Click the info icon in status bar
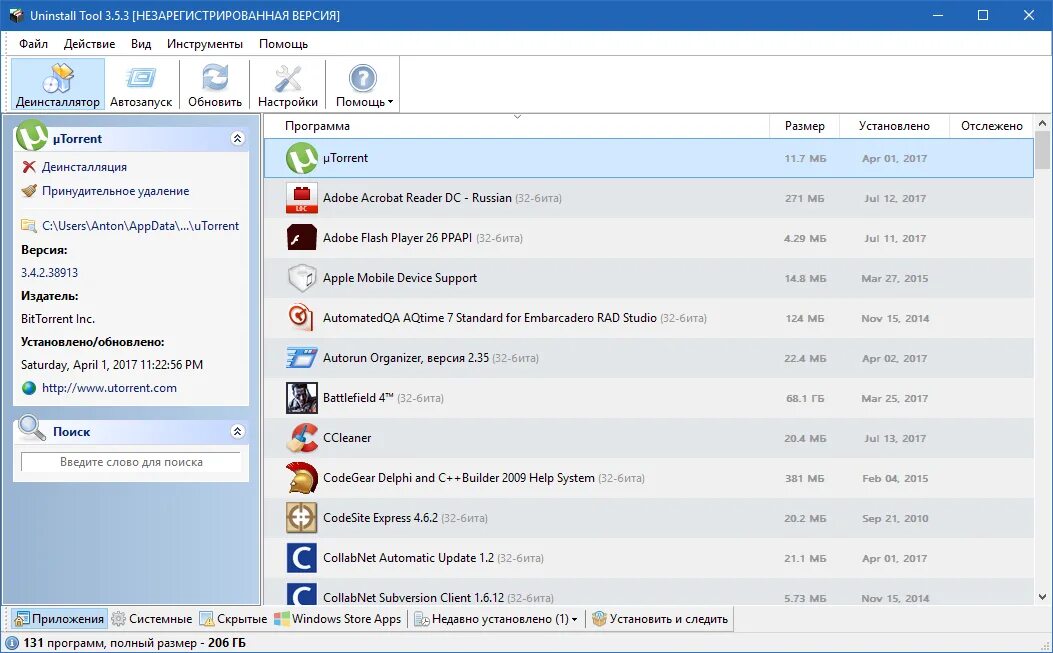 (11, 643)
